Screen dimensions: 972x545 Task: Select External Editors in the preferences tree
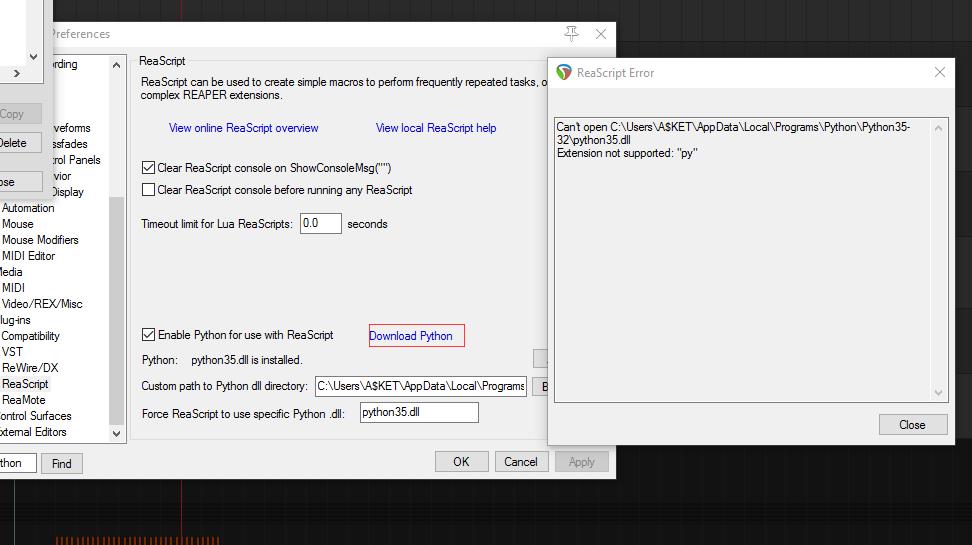(33, 432)
